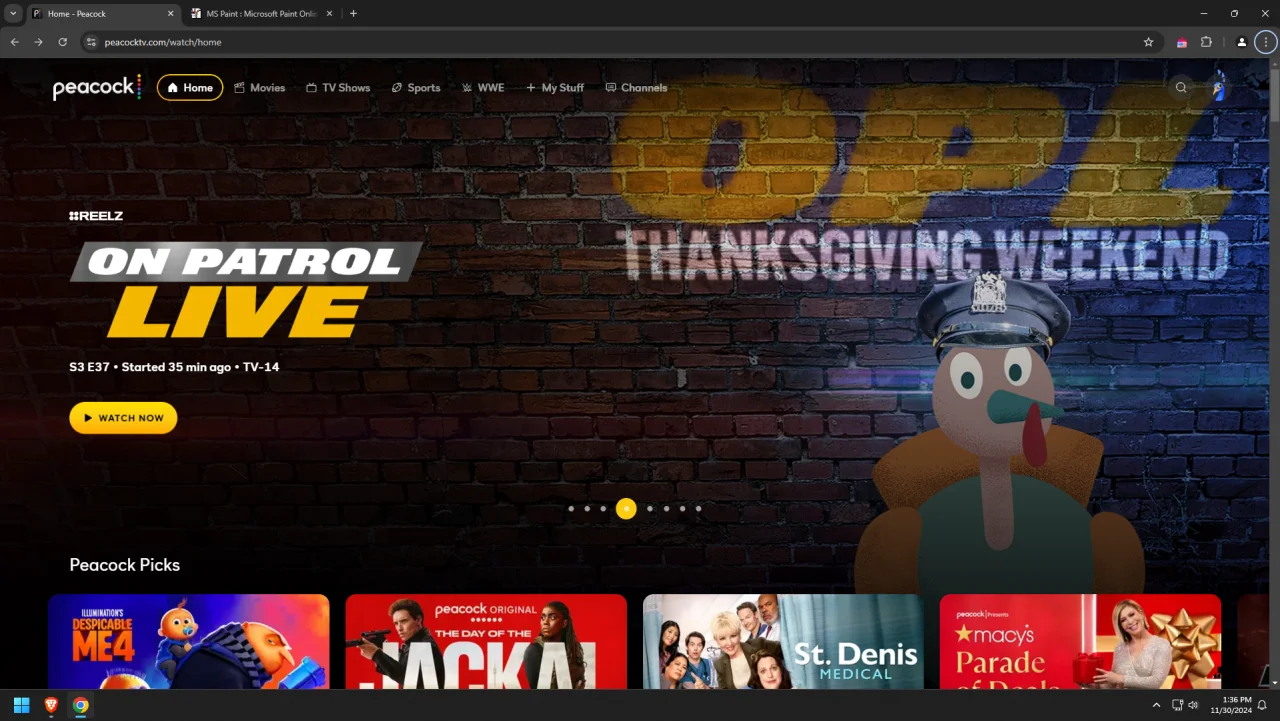Select the sixth carousel dot
Screen dimensions: 1280x721
[666, 509]
